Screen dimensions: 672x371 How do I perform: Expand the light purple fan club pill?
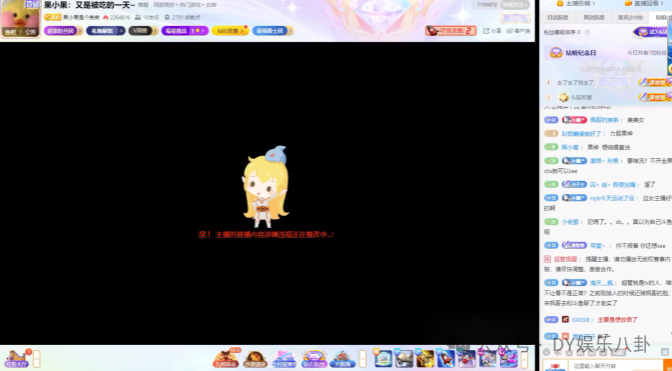[63, 30]
